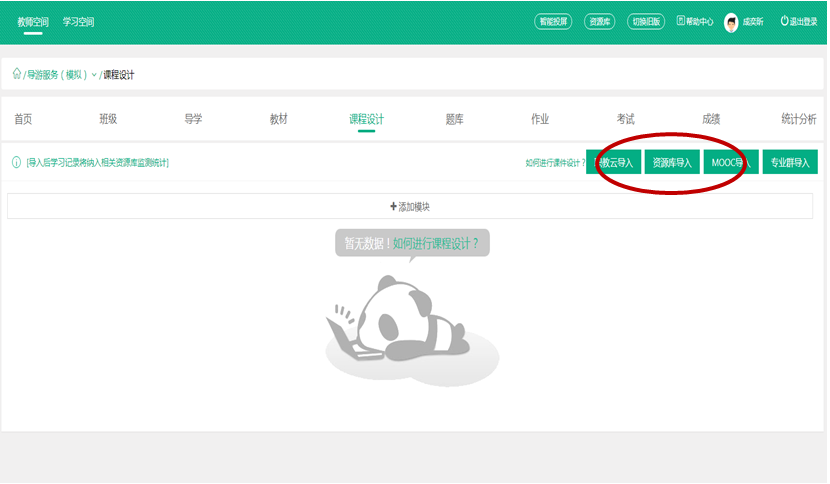The width and height of the screenshot is (830, 484).
Task: Open the 如何进行课程设计？ link
Action: [441, 243]
